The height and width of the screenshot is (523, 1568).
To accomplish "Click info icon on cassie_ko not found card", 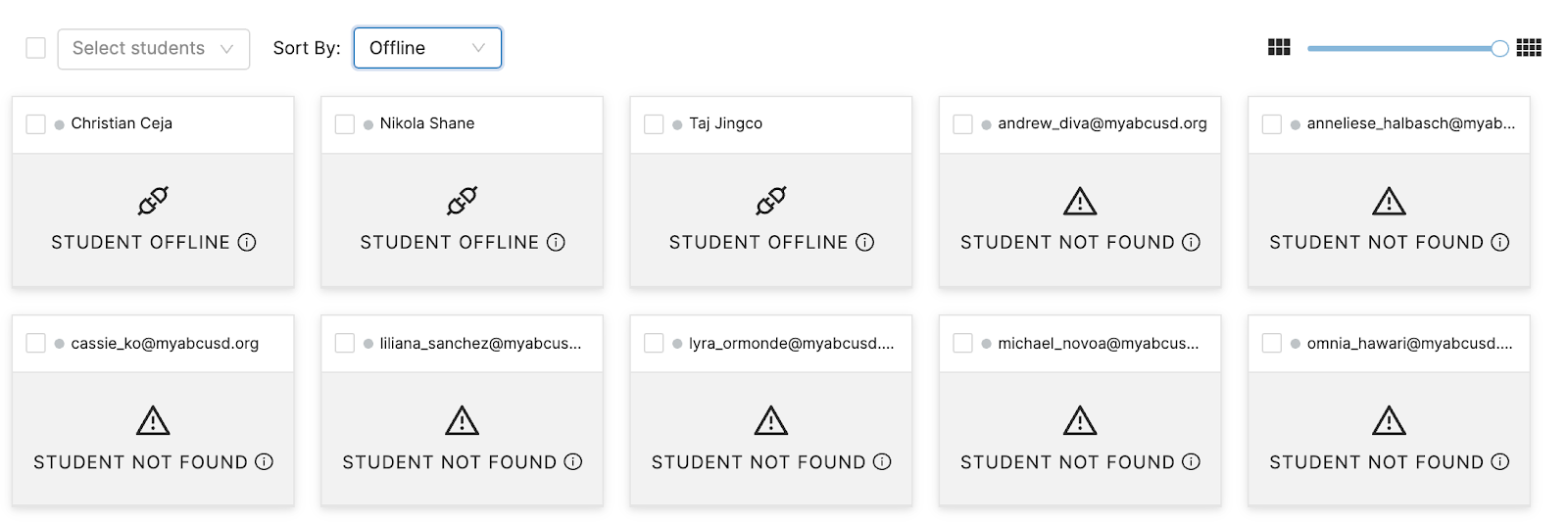I will 264,461.
